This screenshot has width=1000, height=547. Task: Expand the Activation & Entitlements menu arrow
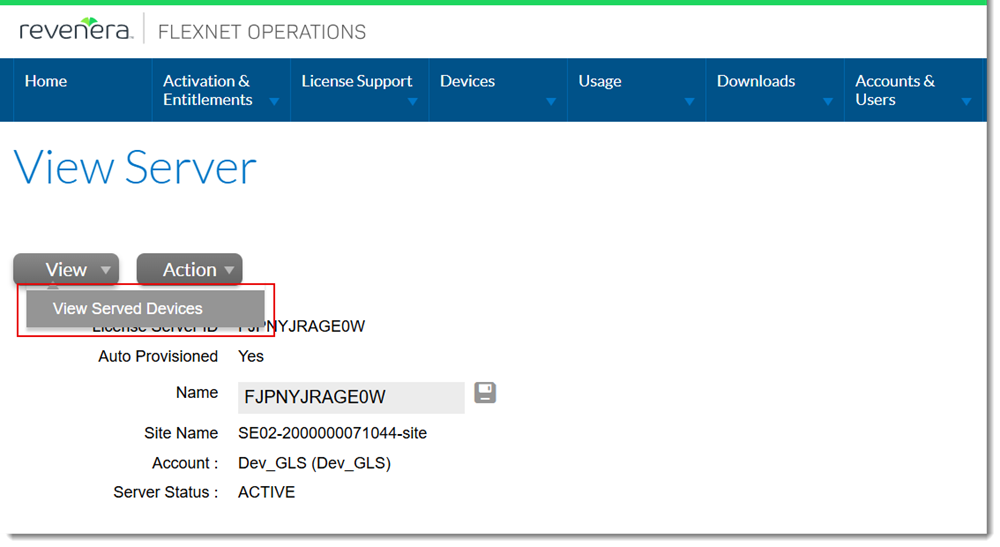coord(274,101)
